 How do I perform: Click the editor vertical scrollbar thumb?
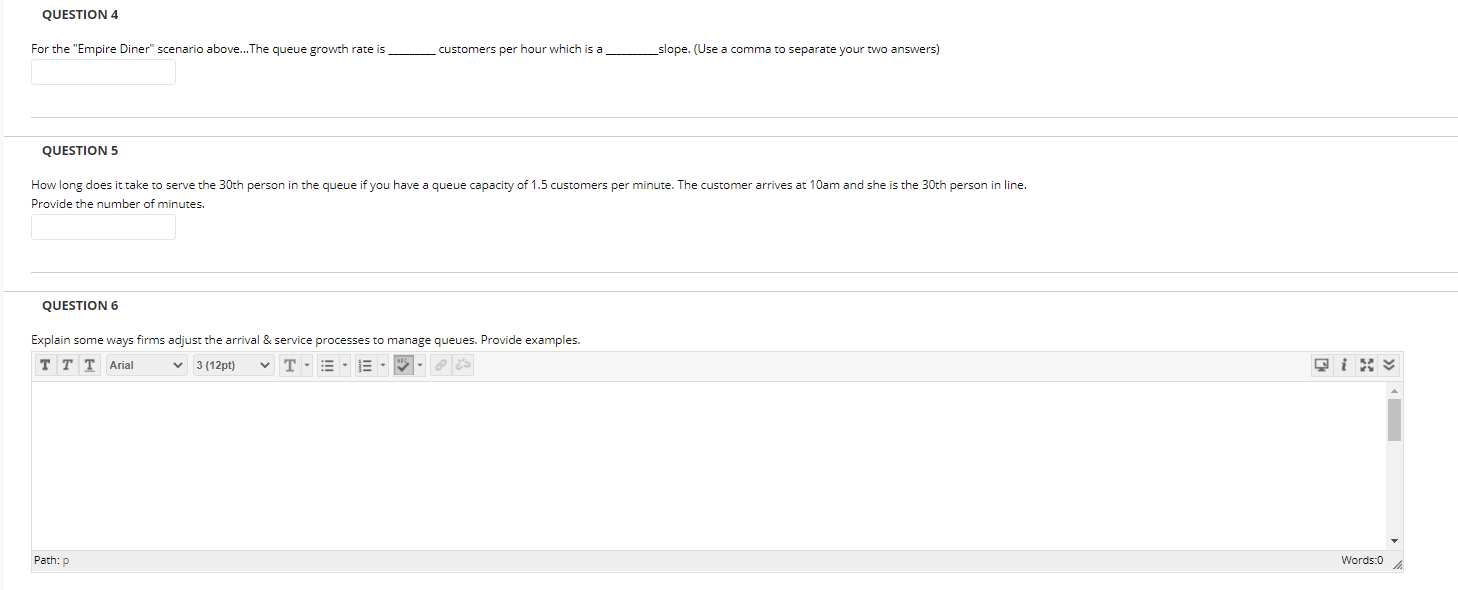click(1394, 419)
